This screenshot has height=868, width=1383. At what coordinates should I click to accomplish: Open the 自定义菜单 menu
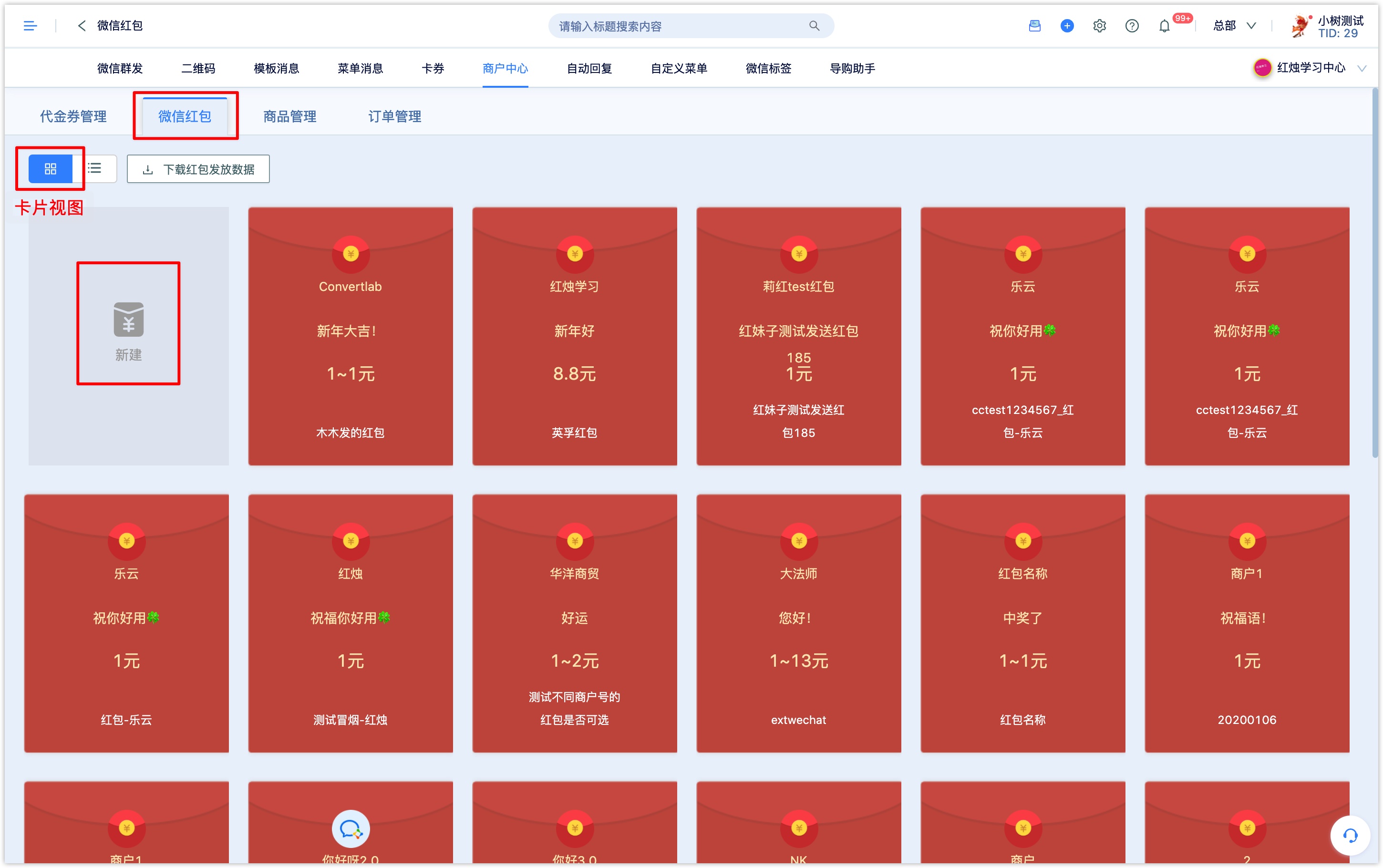point(679,68)
